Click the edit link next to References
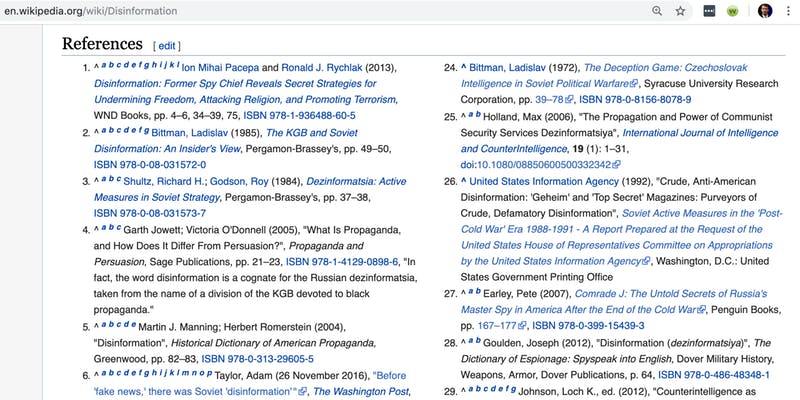 click(167, 46)
